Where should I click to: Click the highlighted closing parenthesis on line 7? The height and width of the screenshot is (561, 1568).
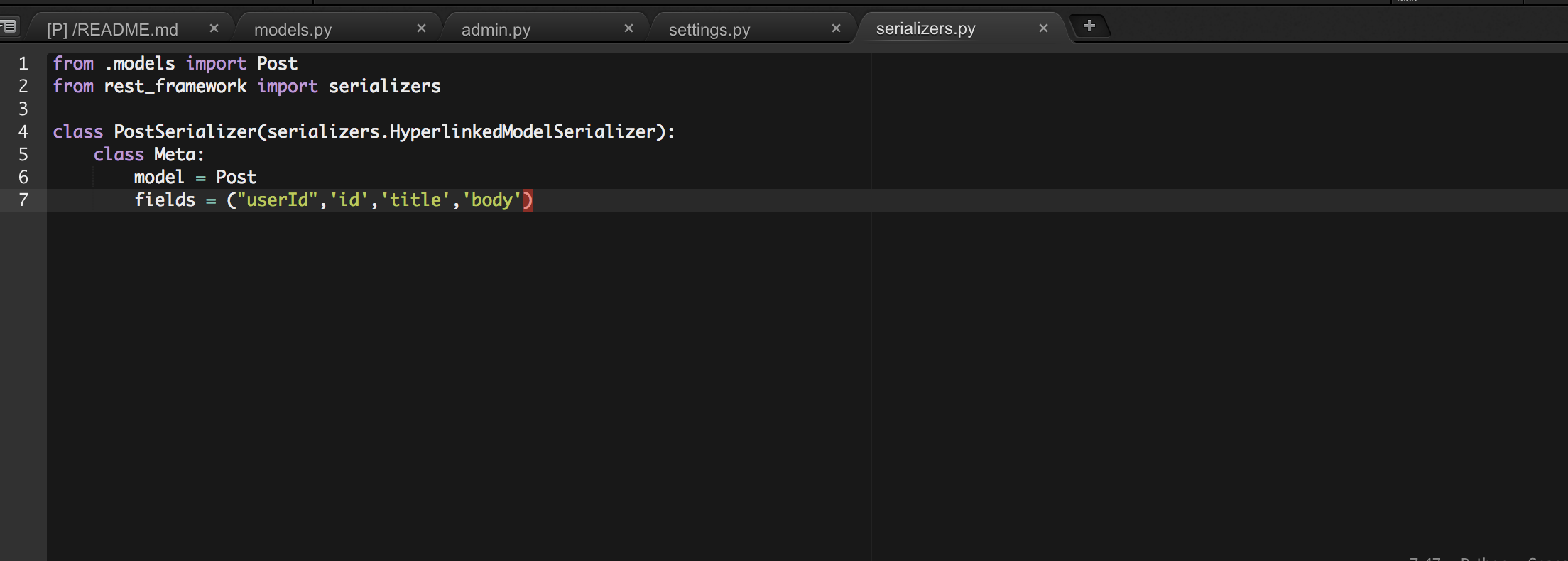coord(527,200)
